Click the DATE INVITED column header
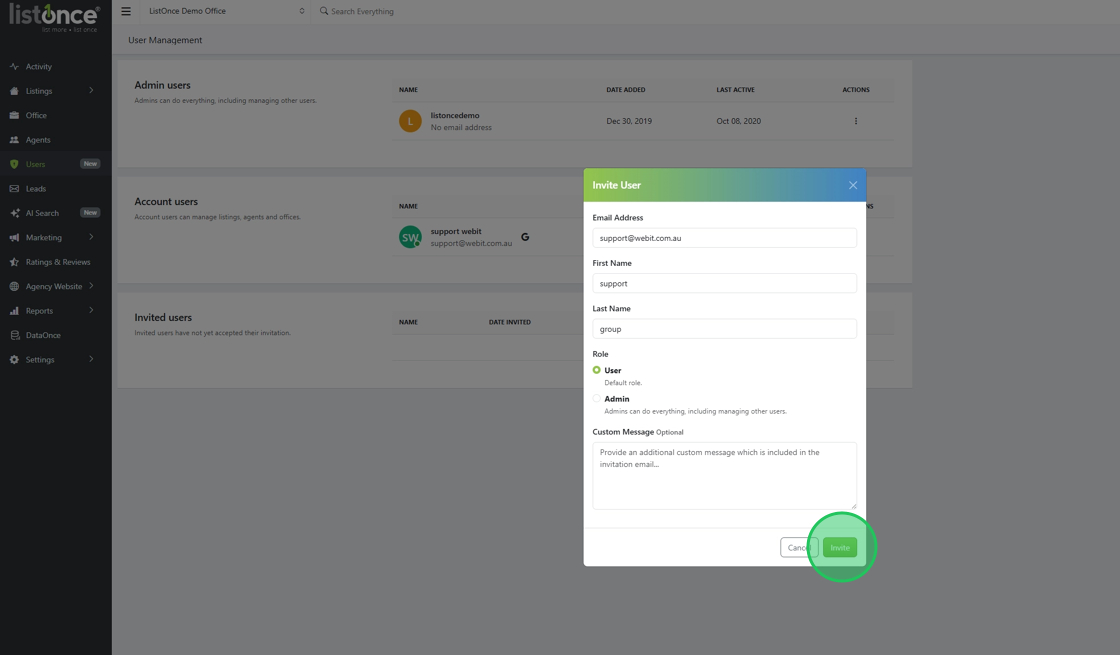 click(x=510, y=322)
